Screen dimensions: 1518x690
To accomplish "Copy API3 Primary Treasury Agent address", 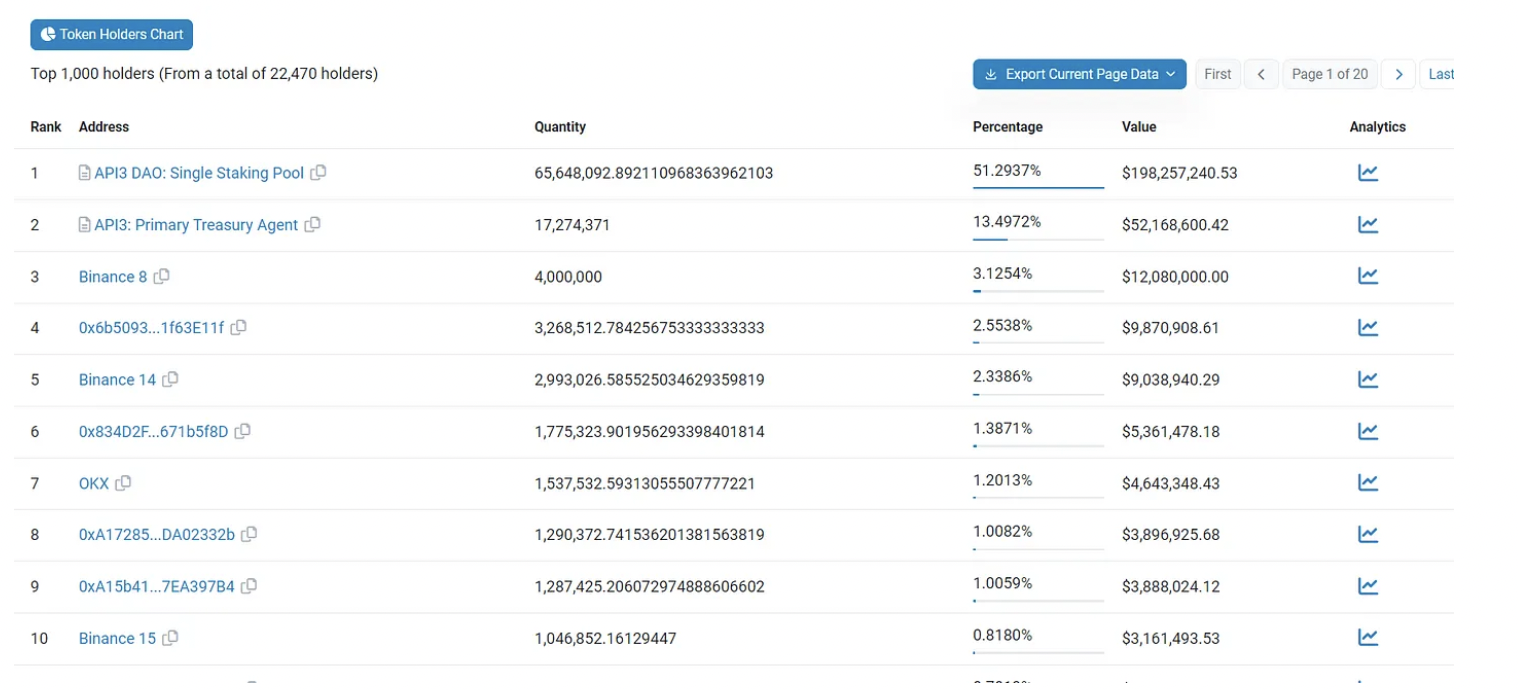I will click(x=313, y=225).
